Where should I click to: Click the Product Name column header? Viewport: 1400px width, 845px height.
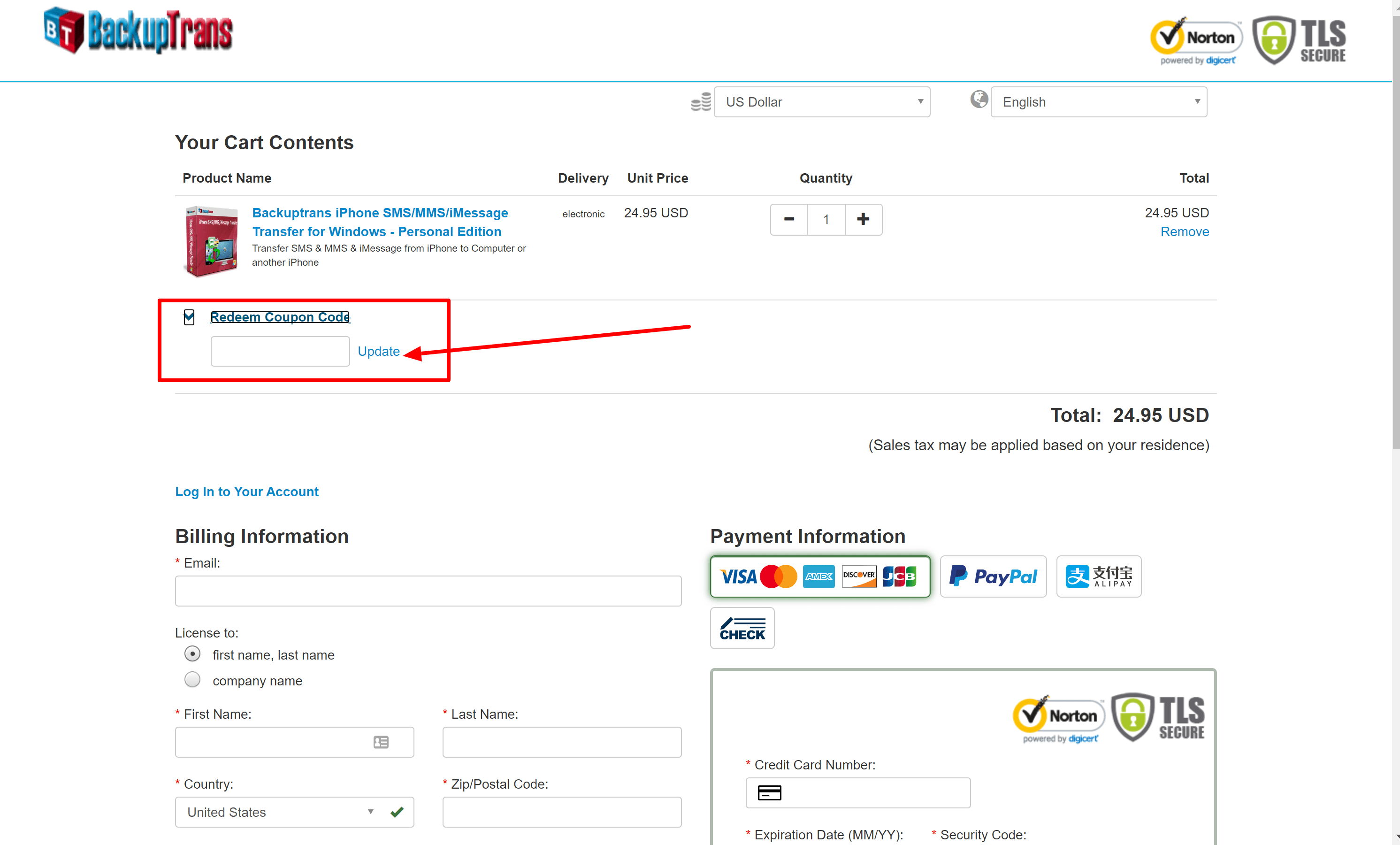227,178
